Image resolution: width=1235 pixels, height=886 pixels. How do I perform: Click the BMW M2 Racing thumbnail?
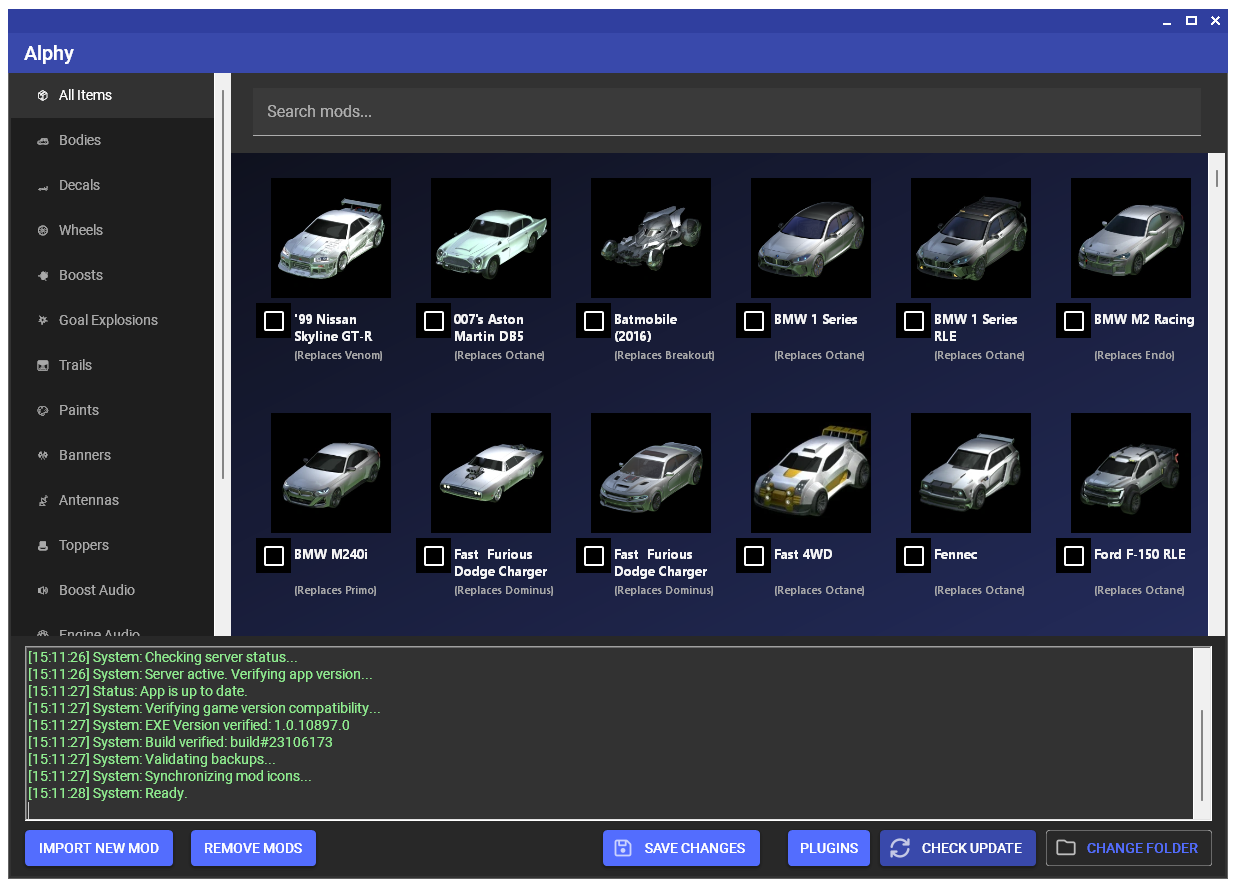click(x=1131, y=238)
